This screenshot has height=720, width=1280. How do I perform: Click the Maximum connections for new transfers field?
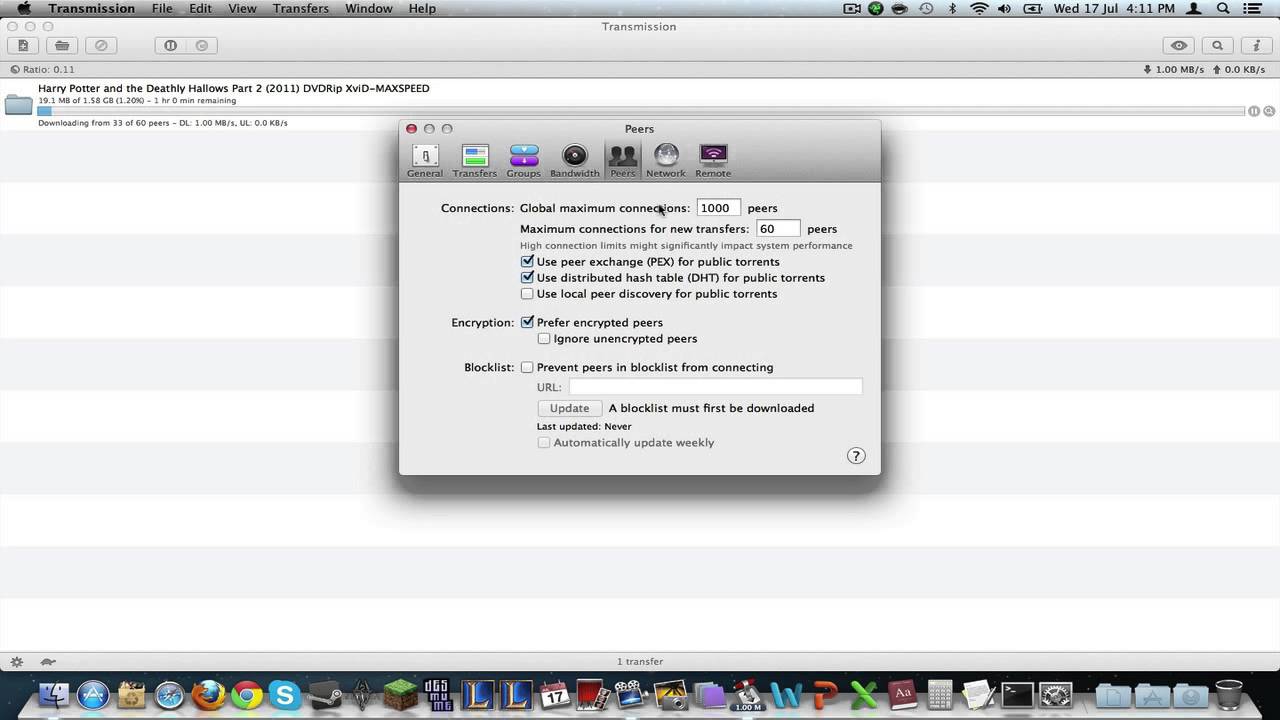778,229
